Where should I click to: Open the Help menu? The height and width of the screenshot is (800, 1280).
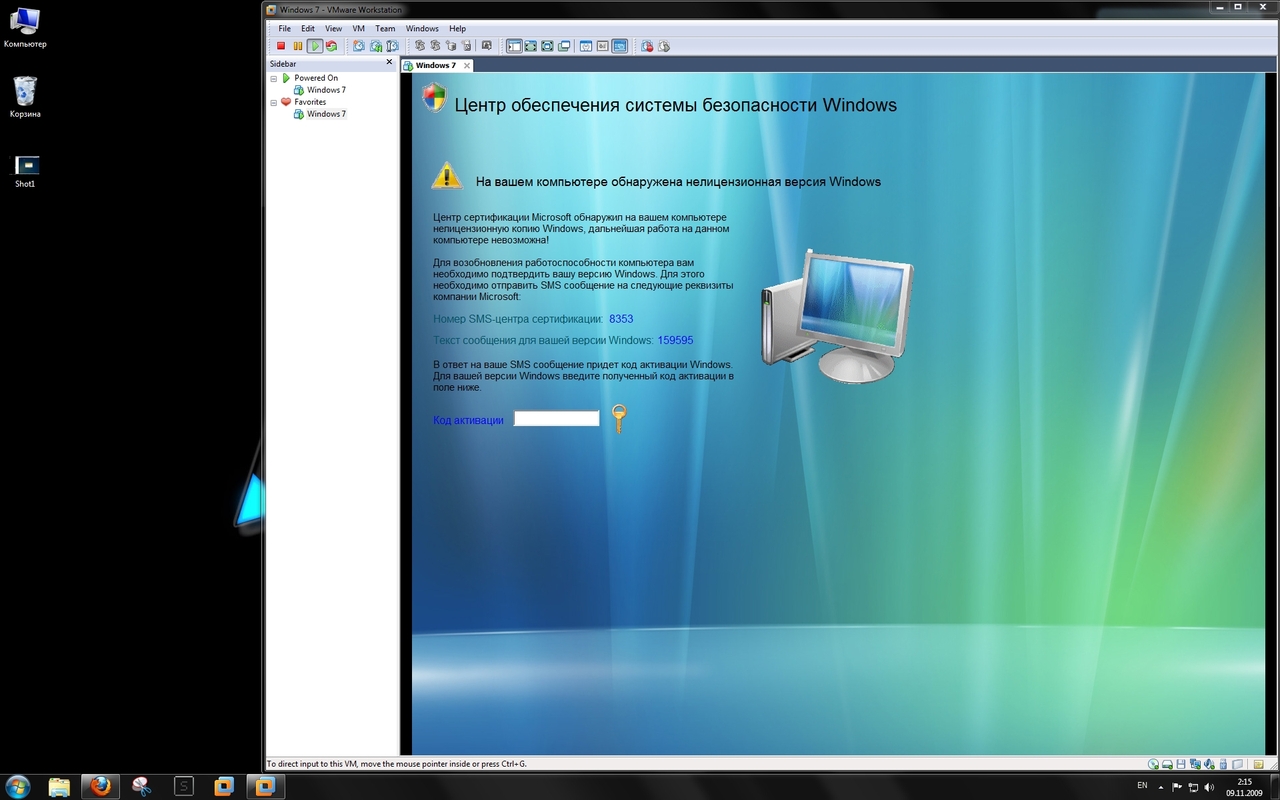pyautogui.click(x=457, y=29)
